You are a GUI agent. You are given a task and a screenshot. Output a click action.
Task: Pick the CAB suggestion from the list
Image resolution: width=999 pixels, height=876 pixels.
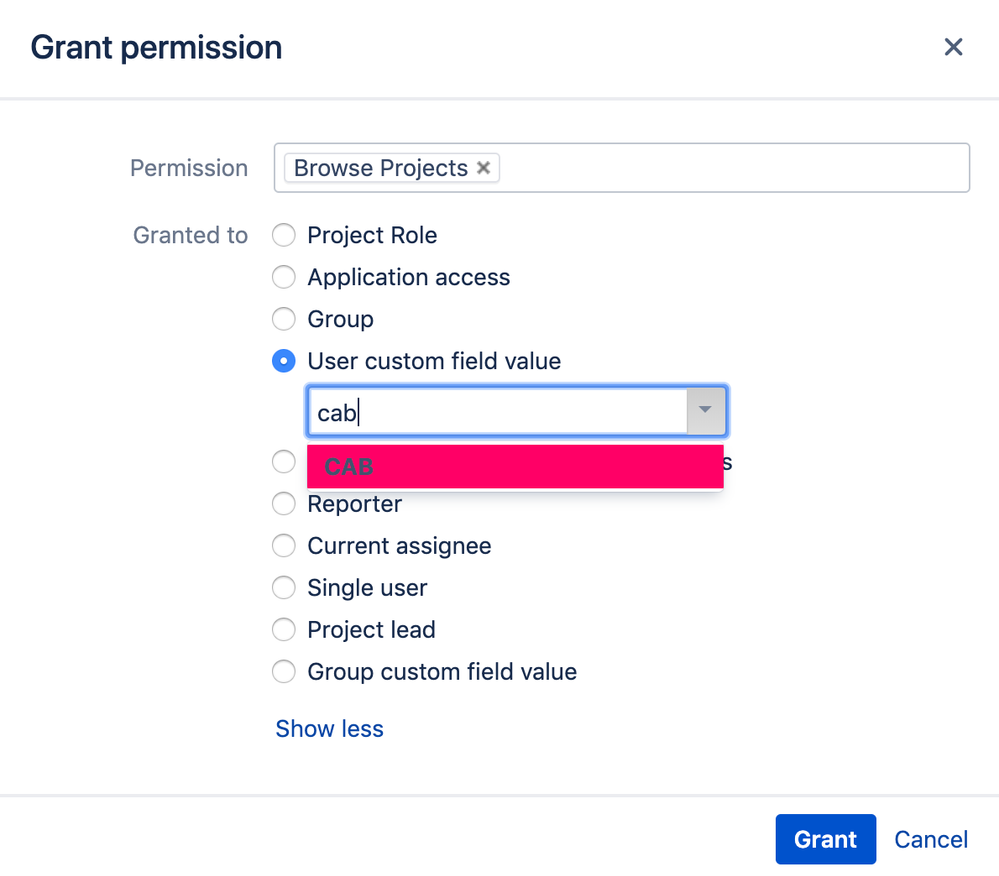coord(514,467)
